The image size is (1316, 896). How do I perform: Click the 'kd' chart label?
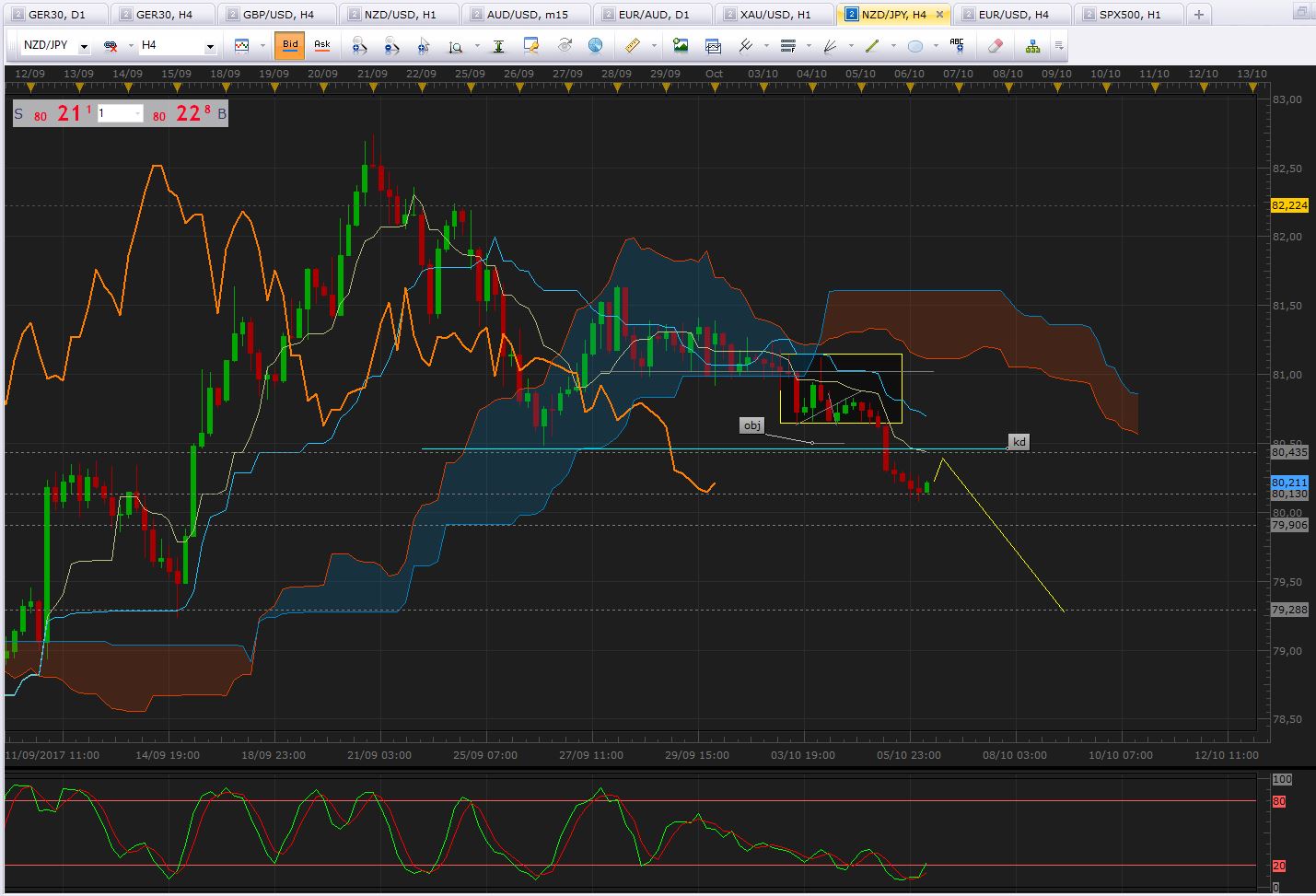point(1019,442)
